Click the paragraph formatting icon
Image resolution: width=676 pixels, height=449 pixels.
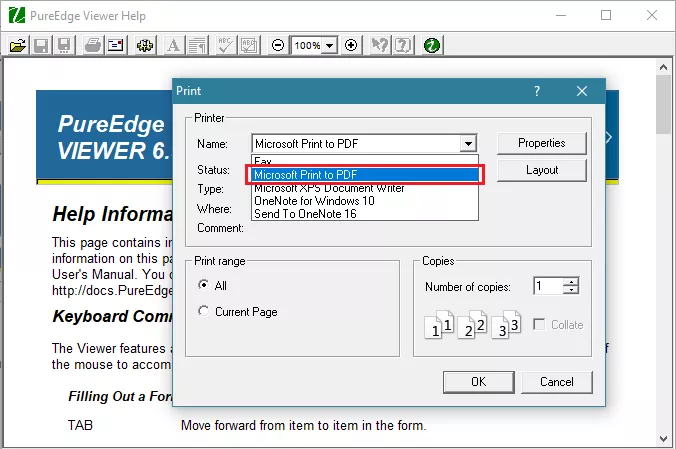coord(197,45)
